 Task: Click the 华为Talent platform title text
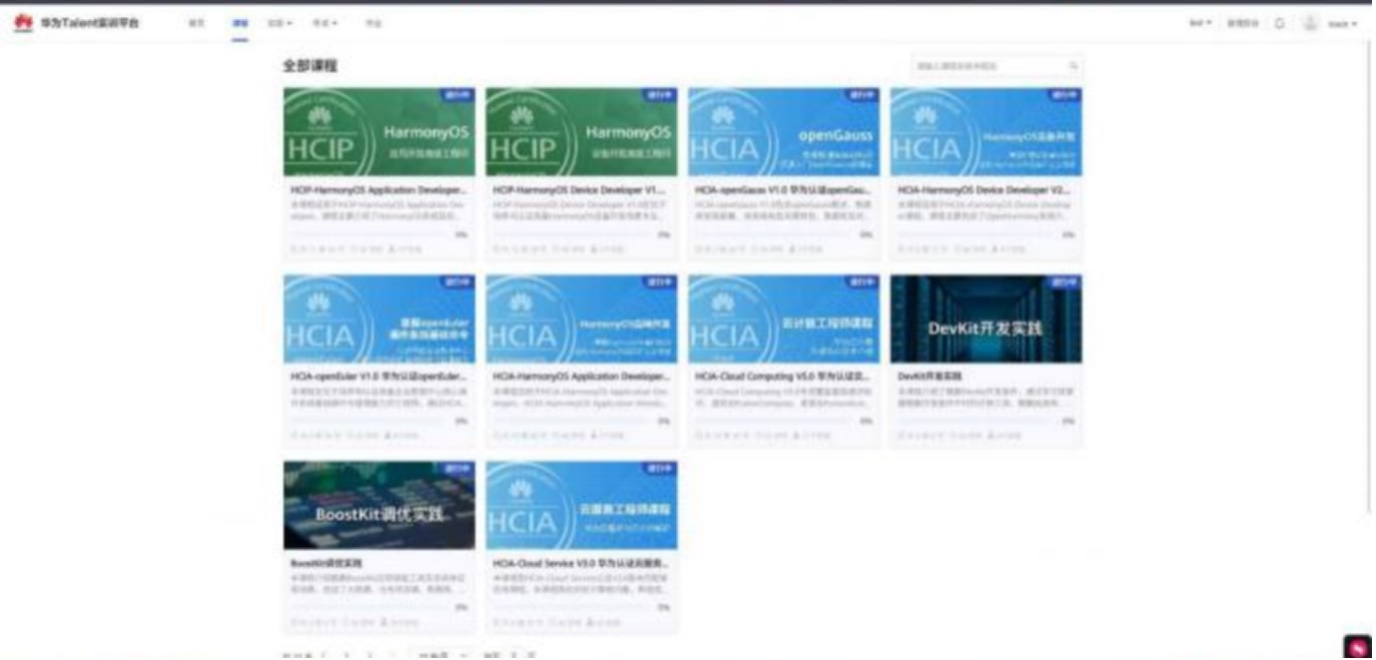pos(90,23)
